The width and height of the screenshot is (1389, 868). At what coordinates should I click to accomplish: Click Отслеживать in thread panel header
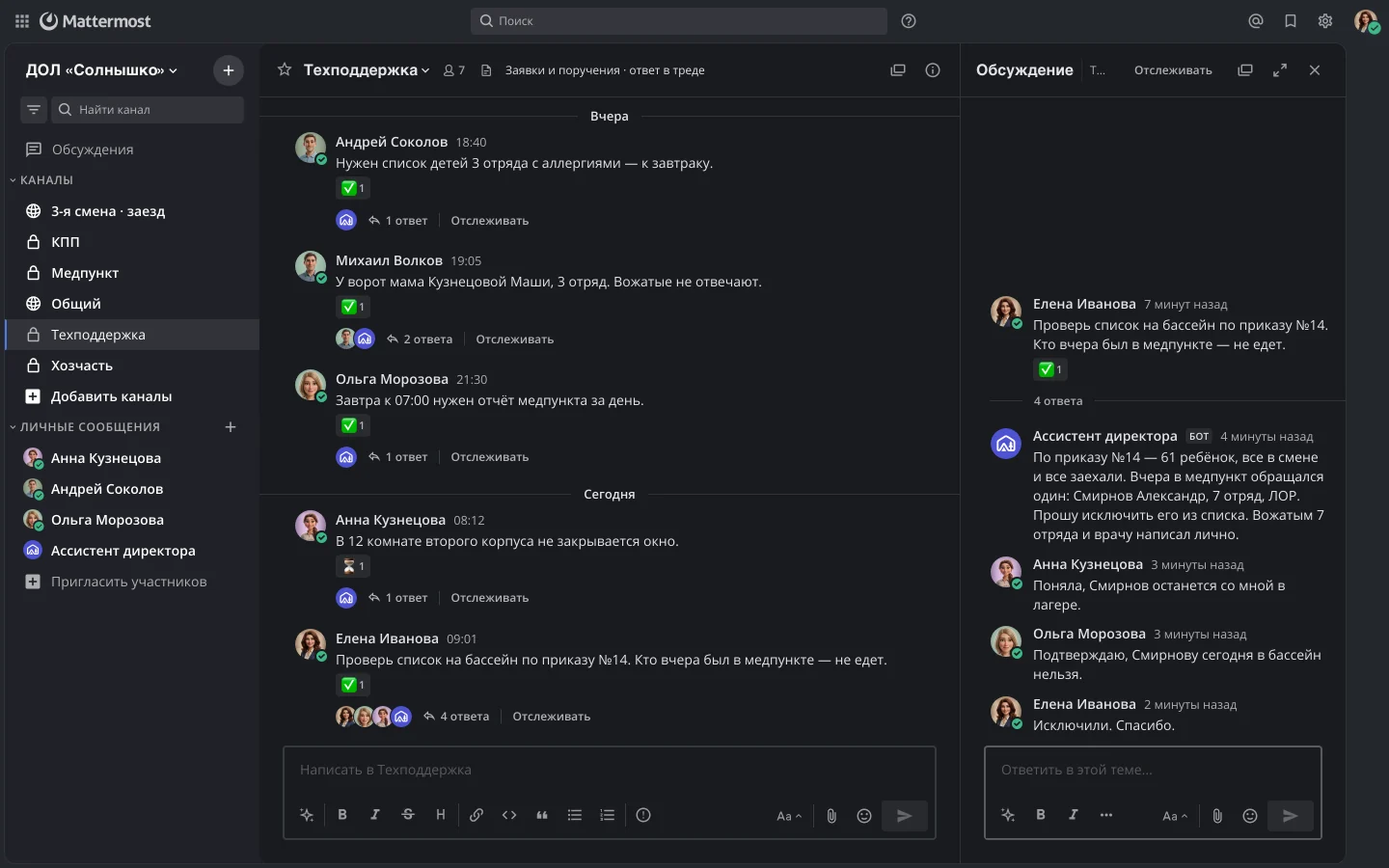click(1173, 70)
